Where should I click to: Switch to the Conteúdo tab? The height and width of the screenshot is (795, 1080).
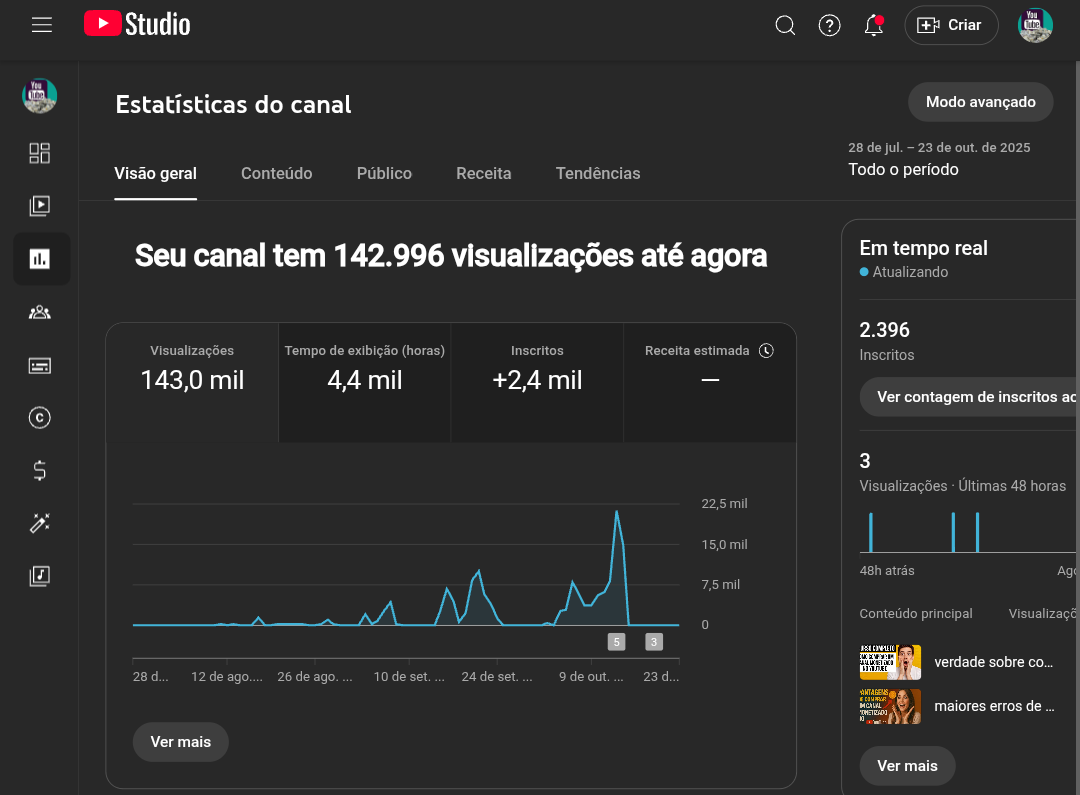(276, 174)
